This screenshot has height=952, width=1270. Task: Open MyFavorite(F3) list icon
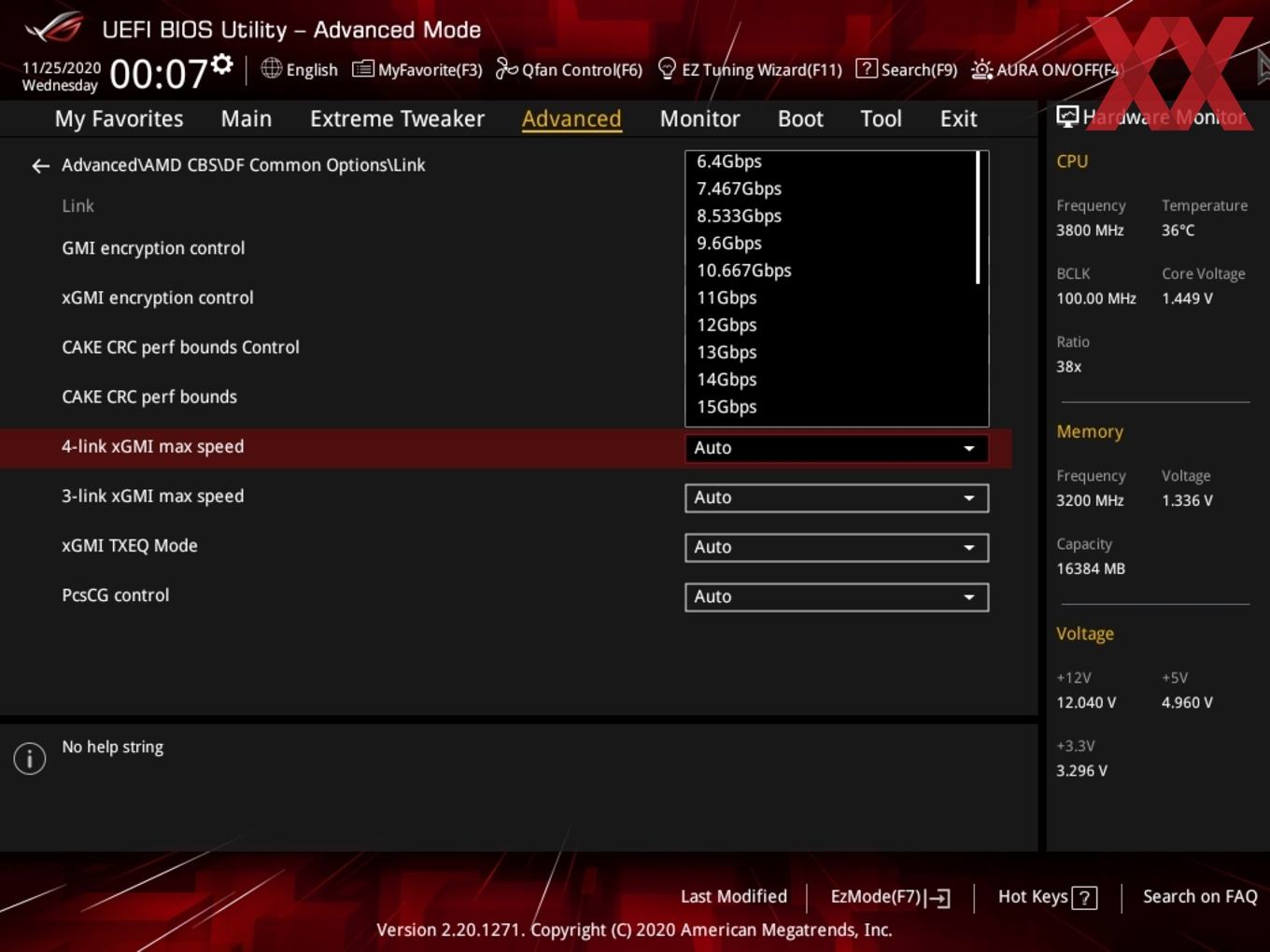(x=363, y=69)
